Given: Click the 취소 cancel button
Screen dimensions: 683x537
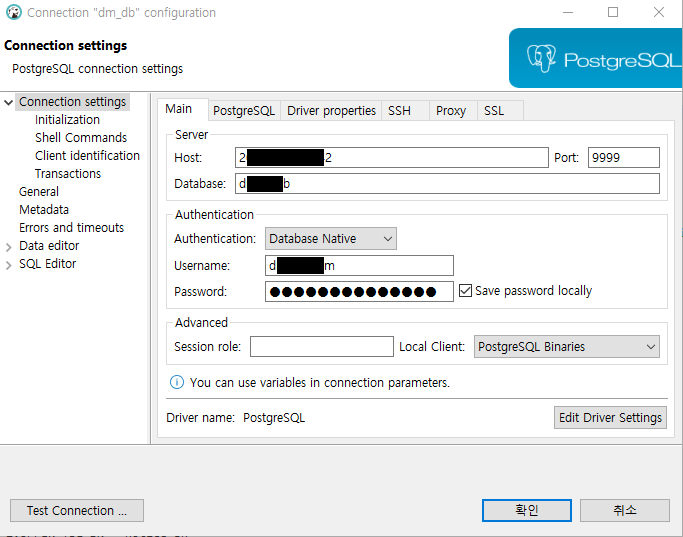Looking at the screenshot, I should [x=625, y=510].
